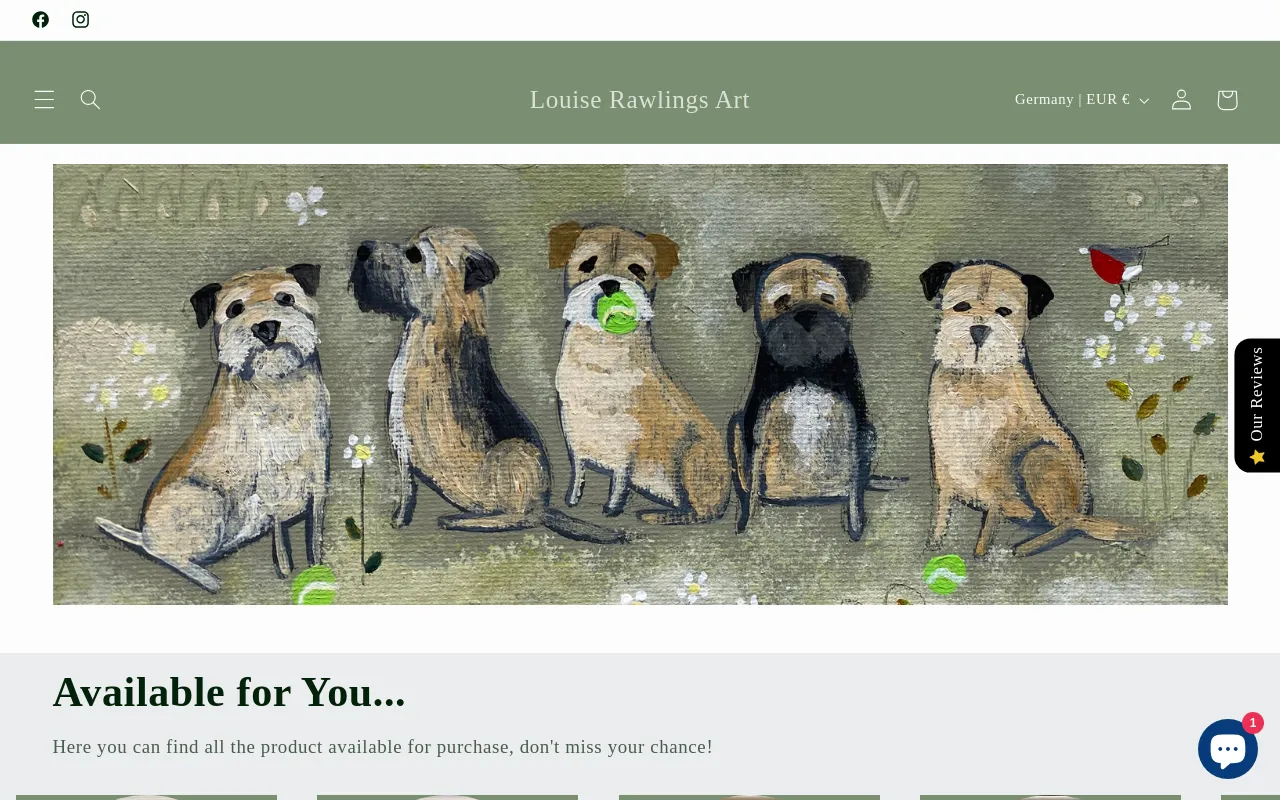Open the Our Reviews side tab

pos(1257,405)
